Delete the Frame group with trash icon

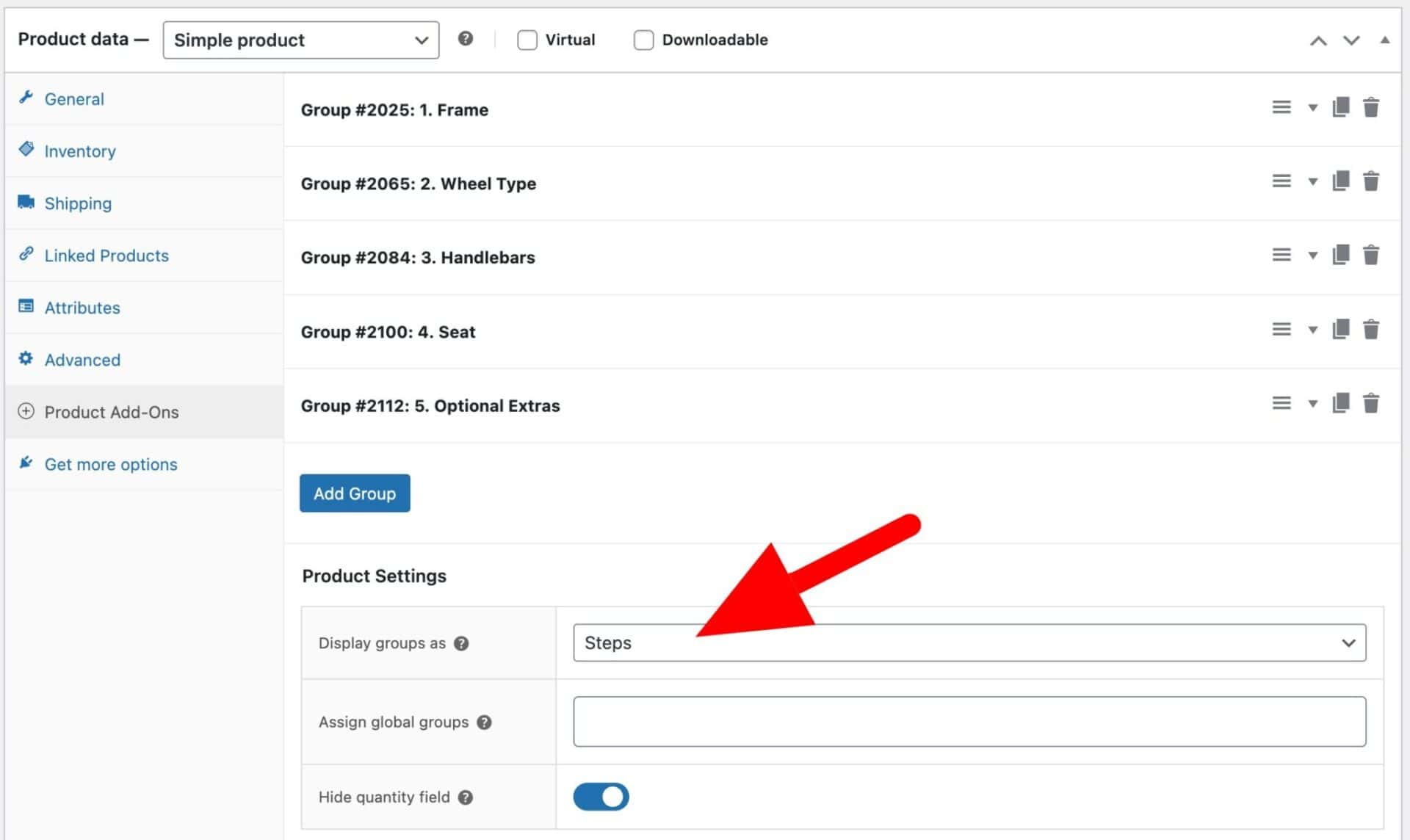coord(1370,108)
